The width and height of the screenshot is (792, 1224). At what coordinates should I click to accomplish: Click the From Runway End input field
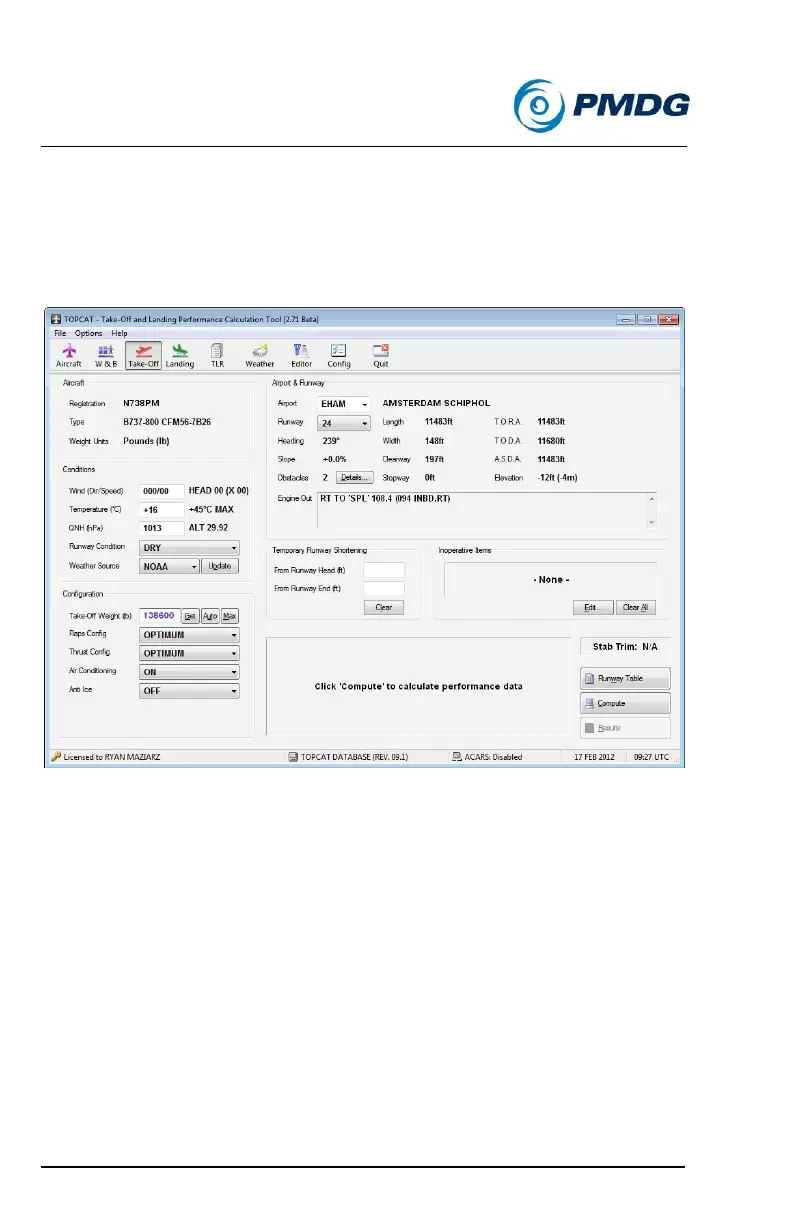(383, 589)
